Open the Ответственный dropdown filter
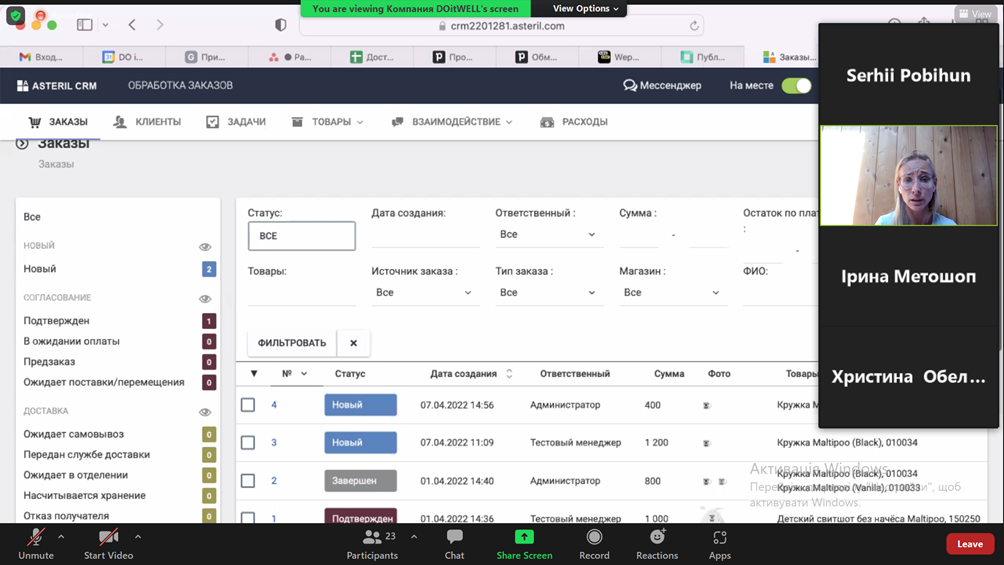 coord(547,235)
